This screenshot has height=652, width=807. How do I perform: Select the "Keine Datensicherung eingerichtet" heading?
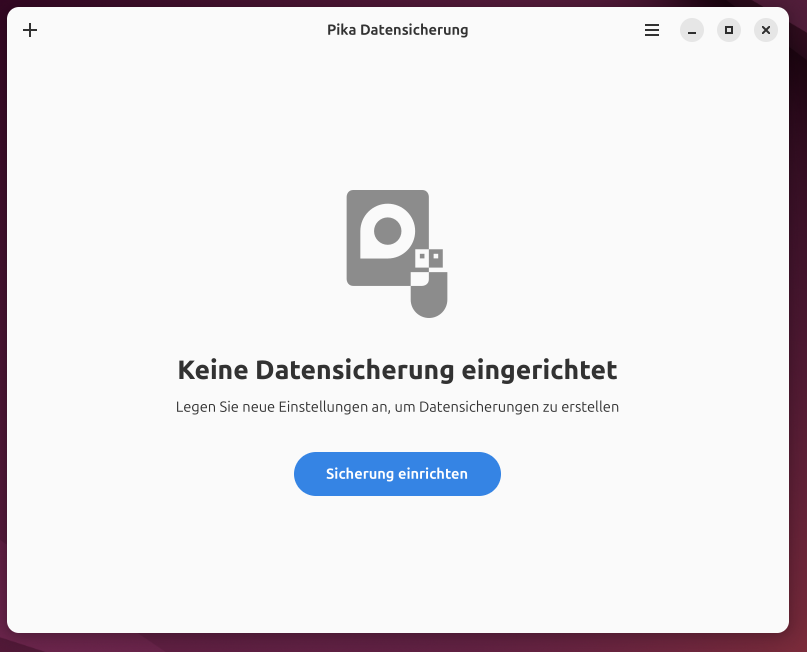[397, 370]
